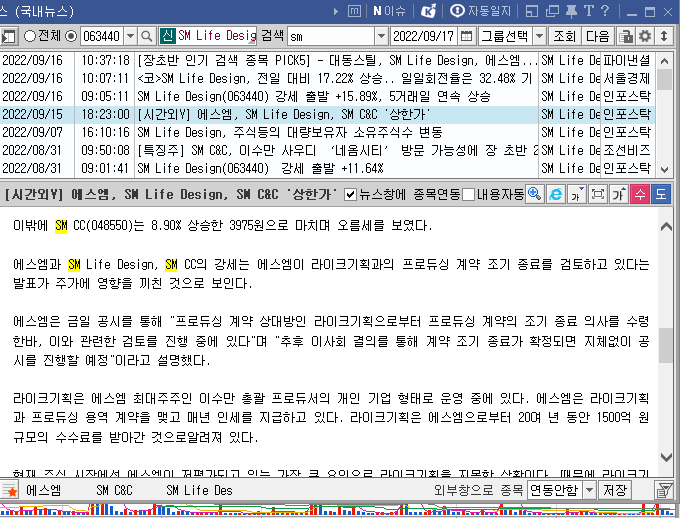Click the 조회 search button
Image resolution: width=680 pixels, height=518 pixels.
(x=564, y=36)
